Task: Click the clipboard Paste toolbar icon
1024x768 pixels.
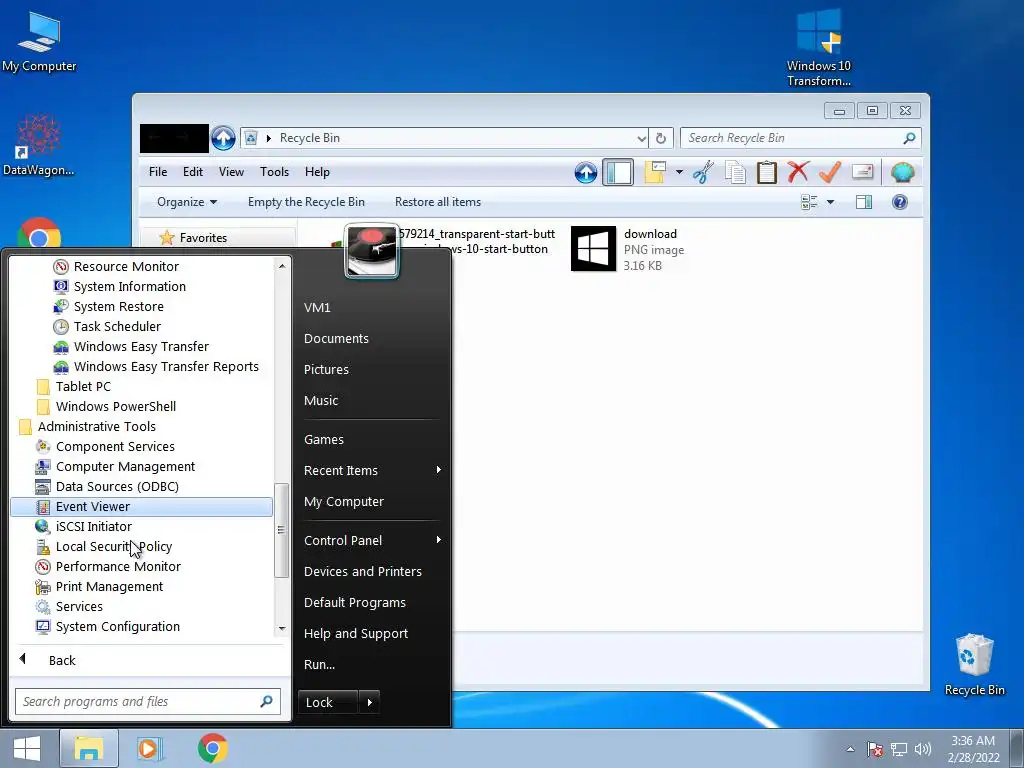Action: (767, 172)
